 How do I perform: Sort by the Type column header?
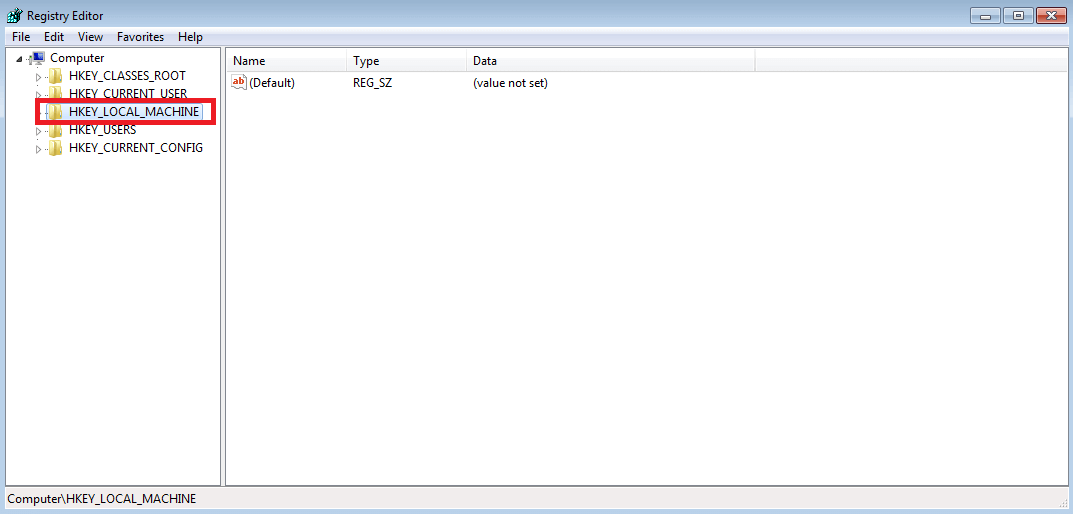click(406, 61)
